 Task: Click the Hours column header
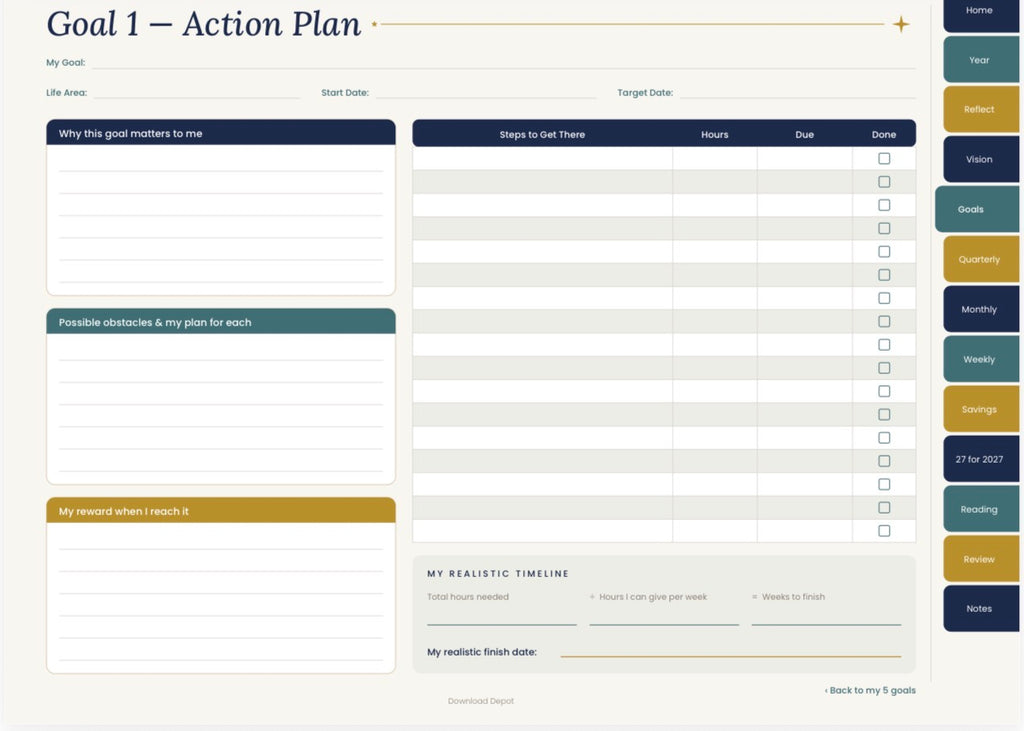click(714, 135)
